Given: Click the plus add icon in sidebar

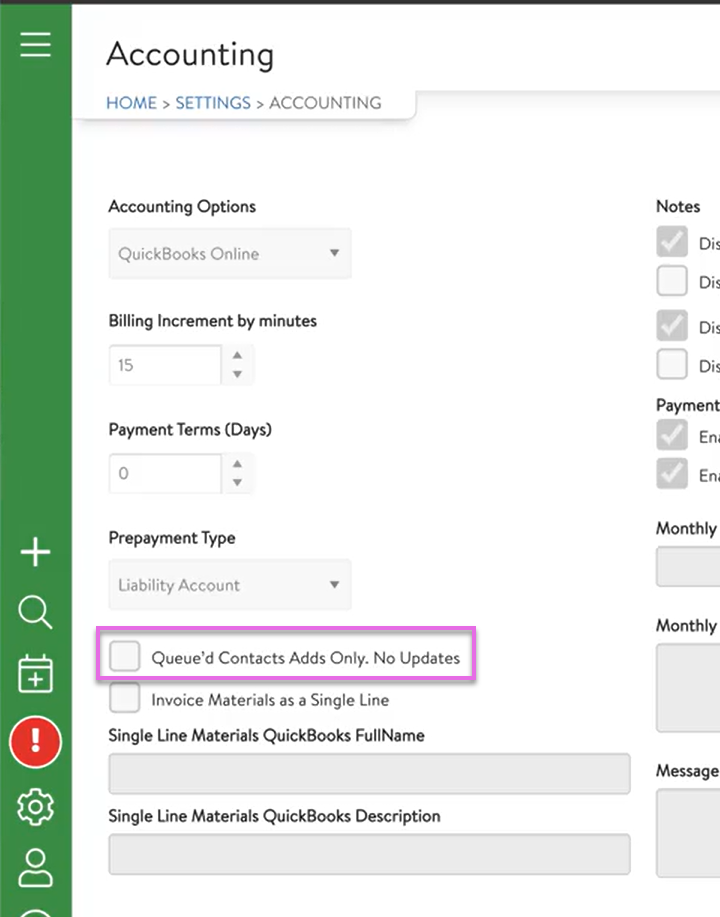Looking at the screenshot, I should click(x=35, y=552).
